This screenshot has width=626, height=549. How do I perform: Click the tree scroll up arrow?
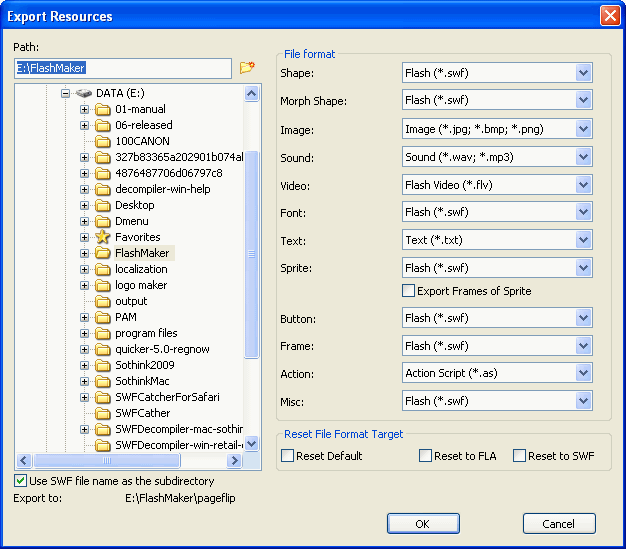pos(252,93)
